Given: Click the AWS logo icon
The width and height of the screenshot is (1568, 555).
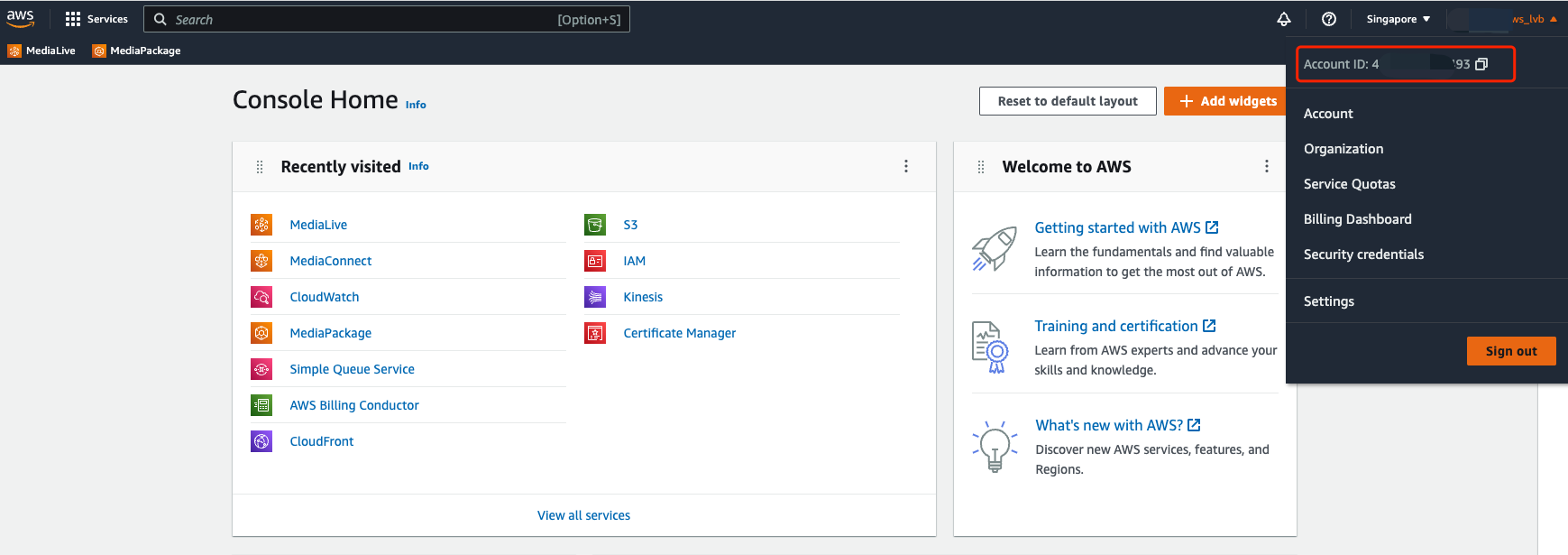Looking at the screenshot, I should click(21, 18).
